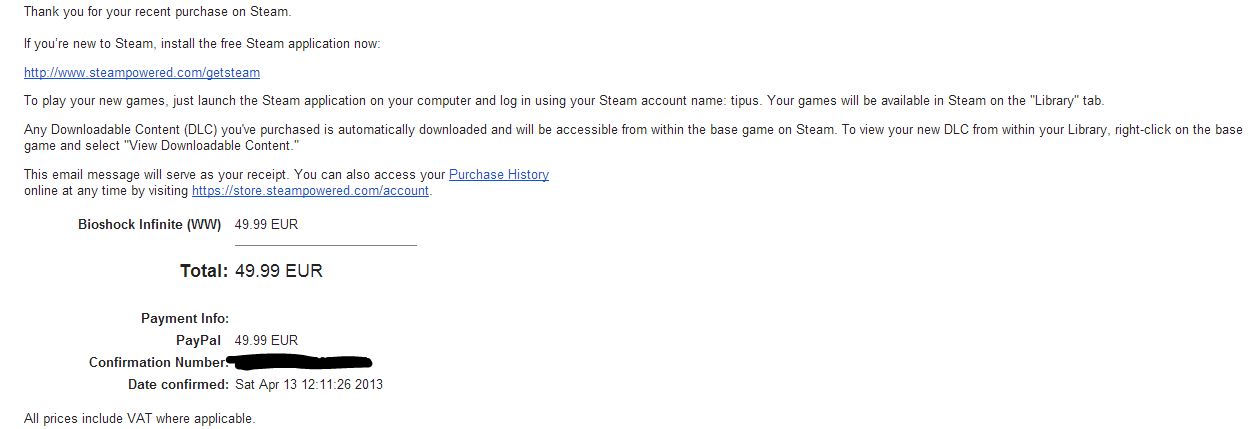Visit the store.steampowered.com/account link
1251x429 pixels.
pos(310,191)
